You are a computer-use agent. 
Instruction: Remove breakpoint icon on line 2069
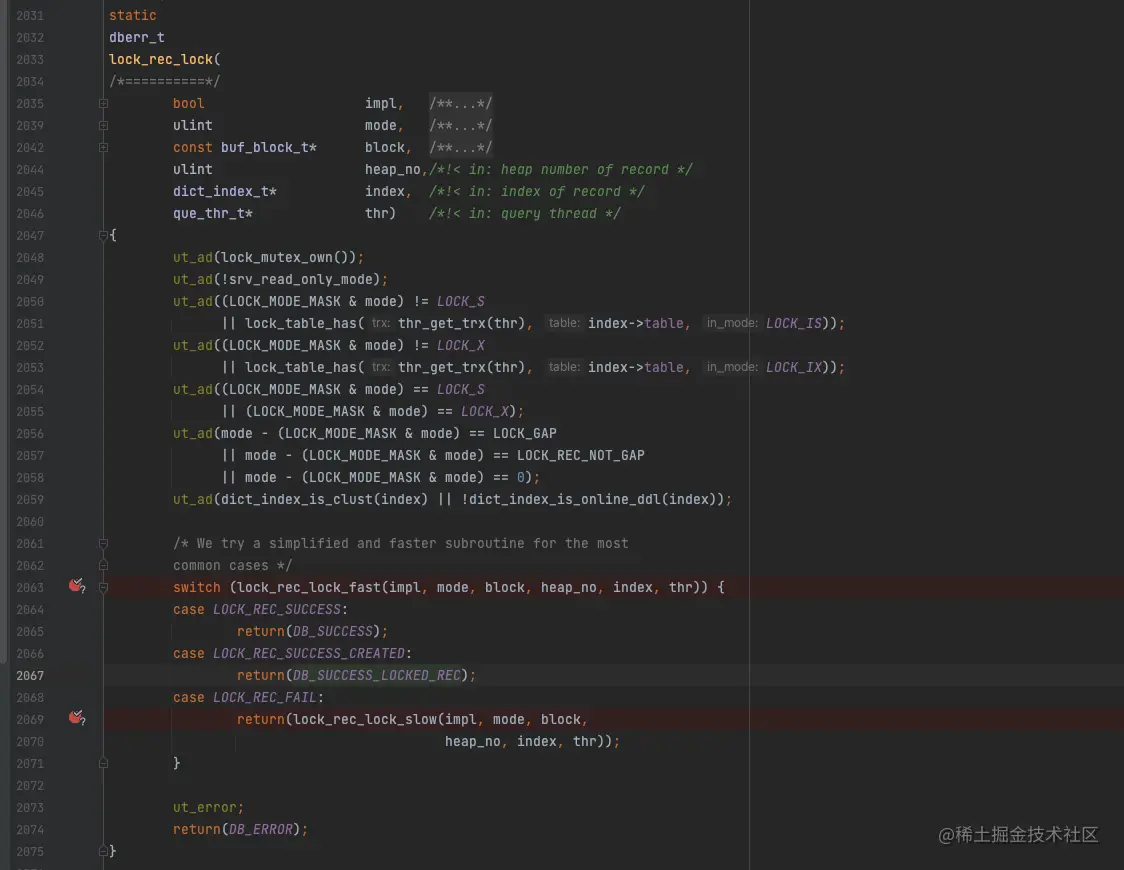[77, 718]
